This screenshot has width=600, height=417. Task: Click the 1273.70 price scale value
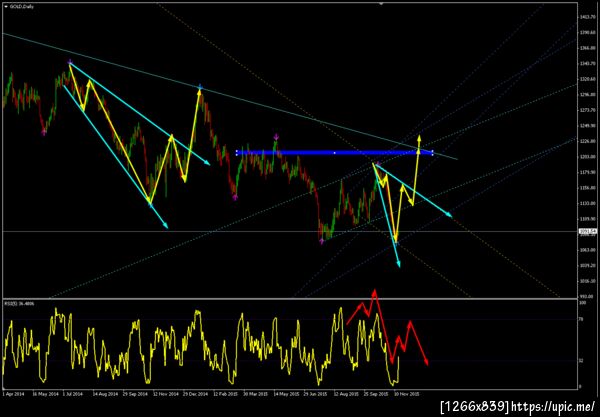(x=587, y=110)
